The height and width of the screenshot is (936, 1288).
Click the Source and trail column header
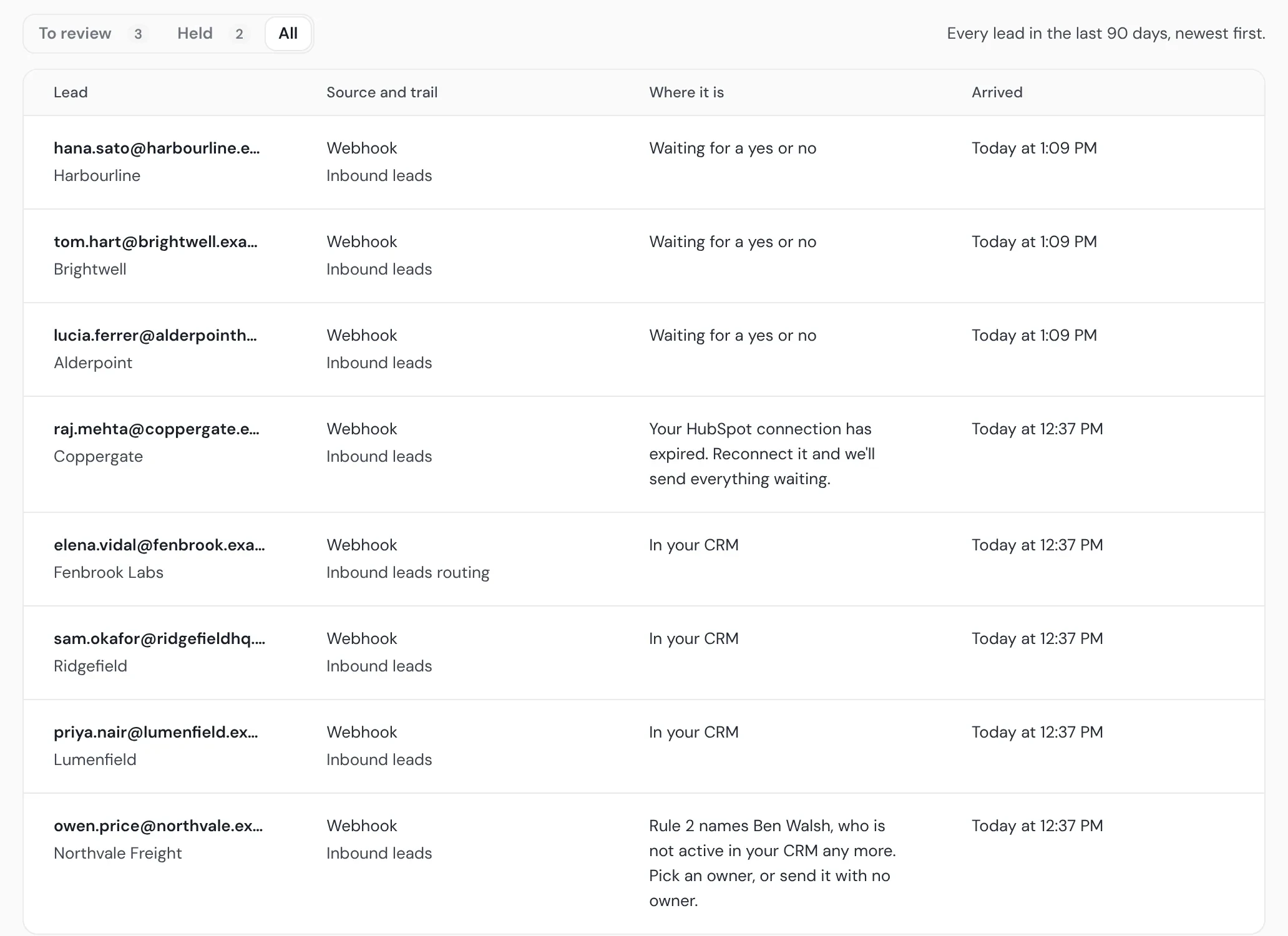coord(382,92)
